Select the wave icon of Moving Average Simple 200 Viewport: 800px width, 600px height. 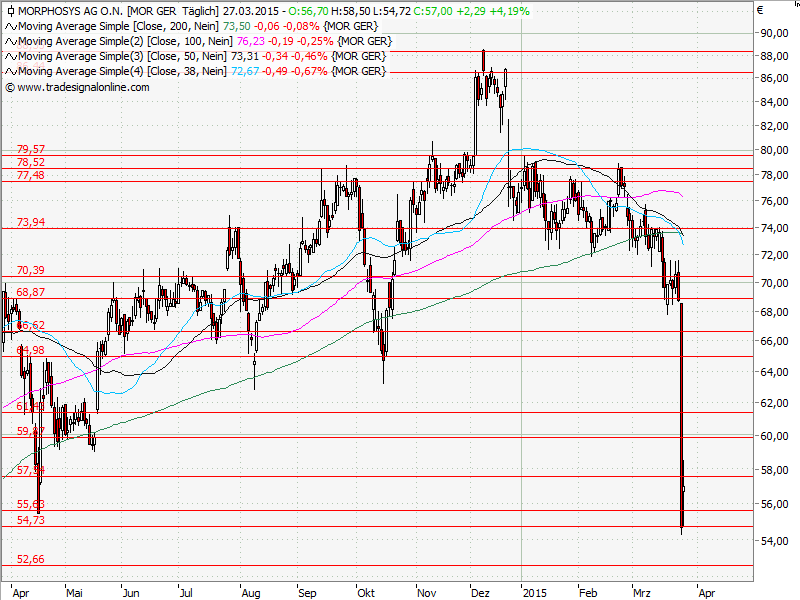[10, 27]
